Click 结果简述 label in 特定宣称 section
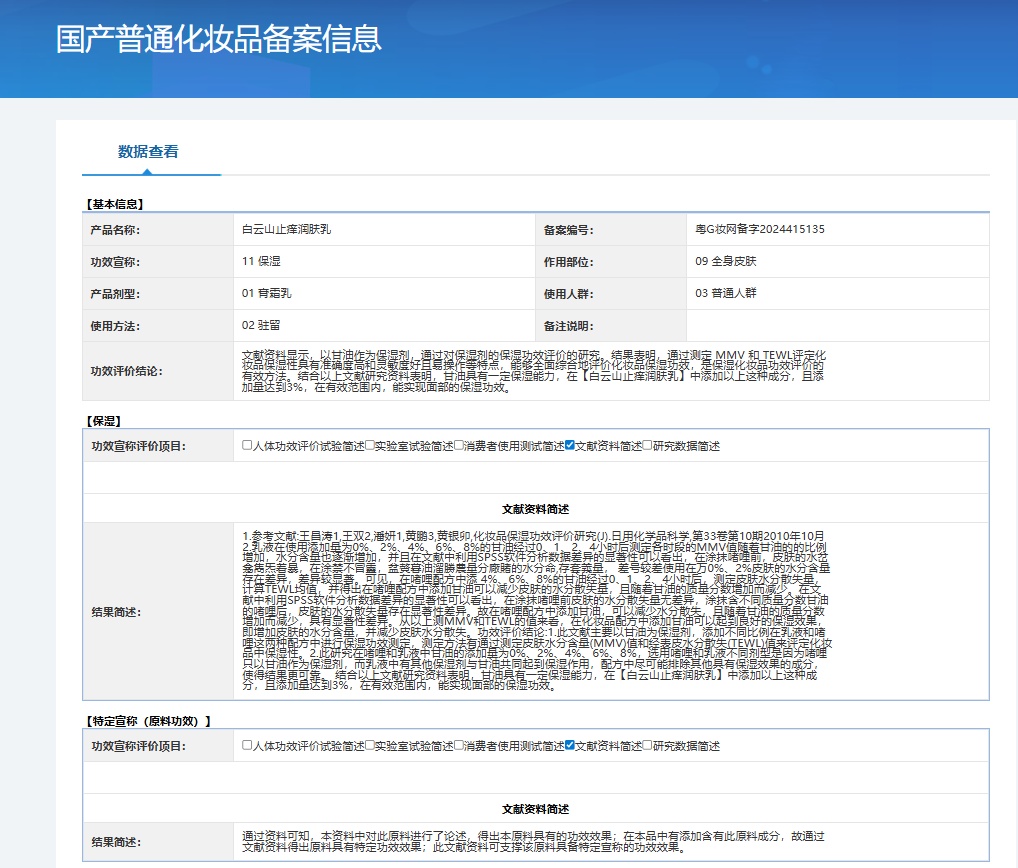Image resolution: width=1018 pixels, height=868 pixels. (116, 842)
